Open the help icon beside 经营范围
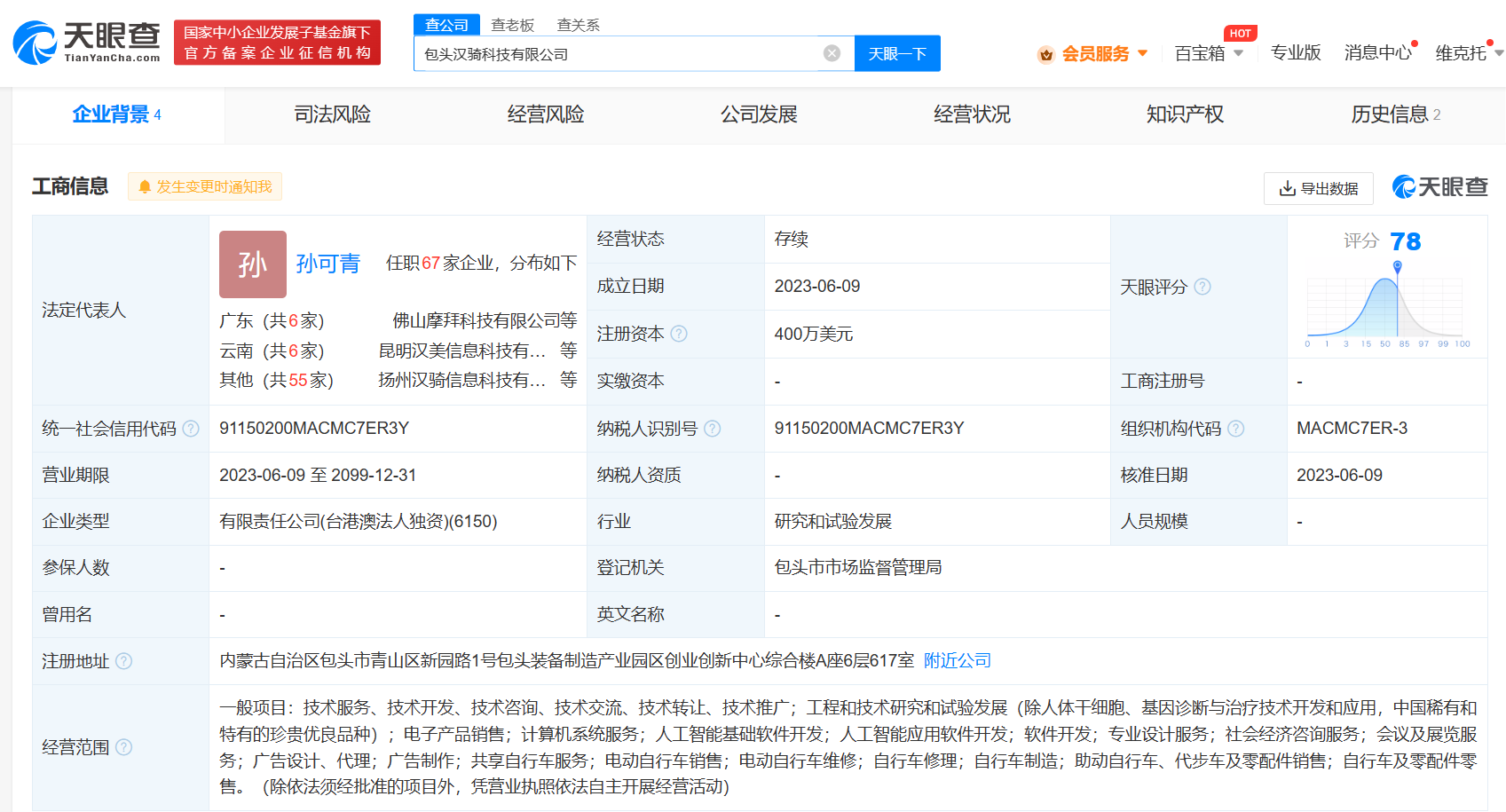The height and width of the screenshot is (812, 1506). [124, 747]
